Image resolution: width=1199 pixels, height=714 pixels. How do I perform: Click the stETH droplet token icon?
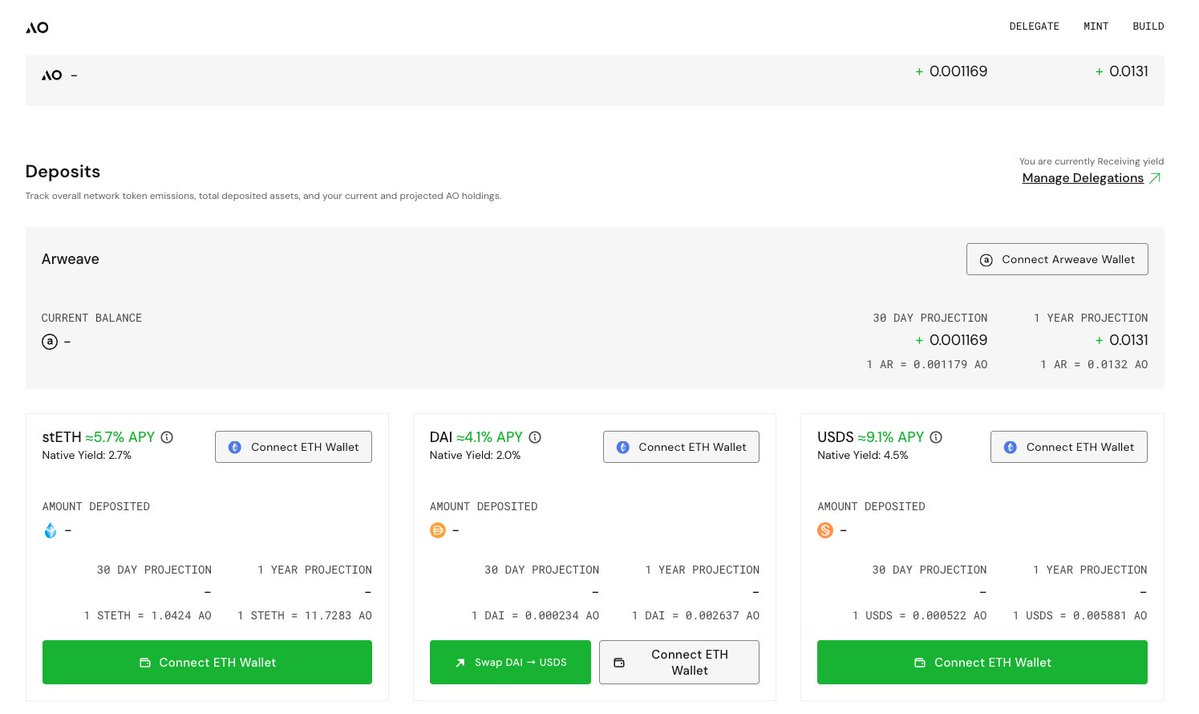(x=50, y=531)
